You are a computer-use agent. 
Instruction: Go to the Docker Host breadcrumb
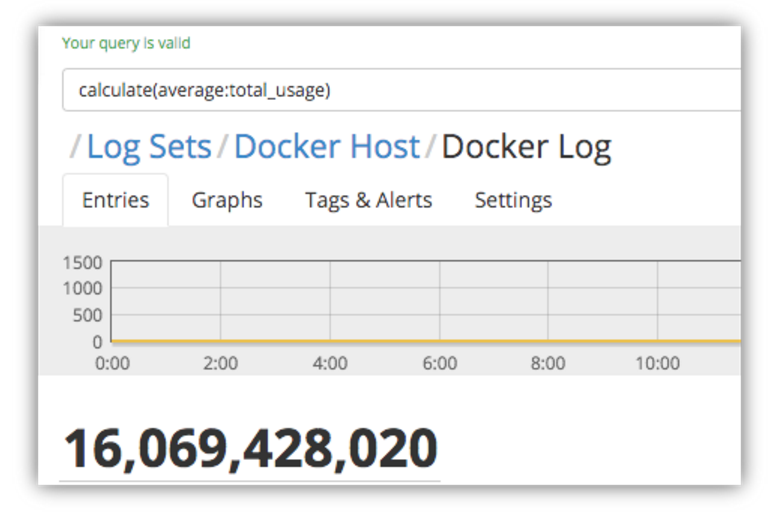click(x=327, y=147)
